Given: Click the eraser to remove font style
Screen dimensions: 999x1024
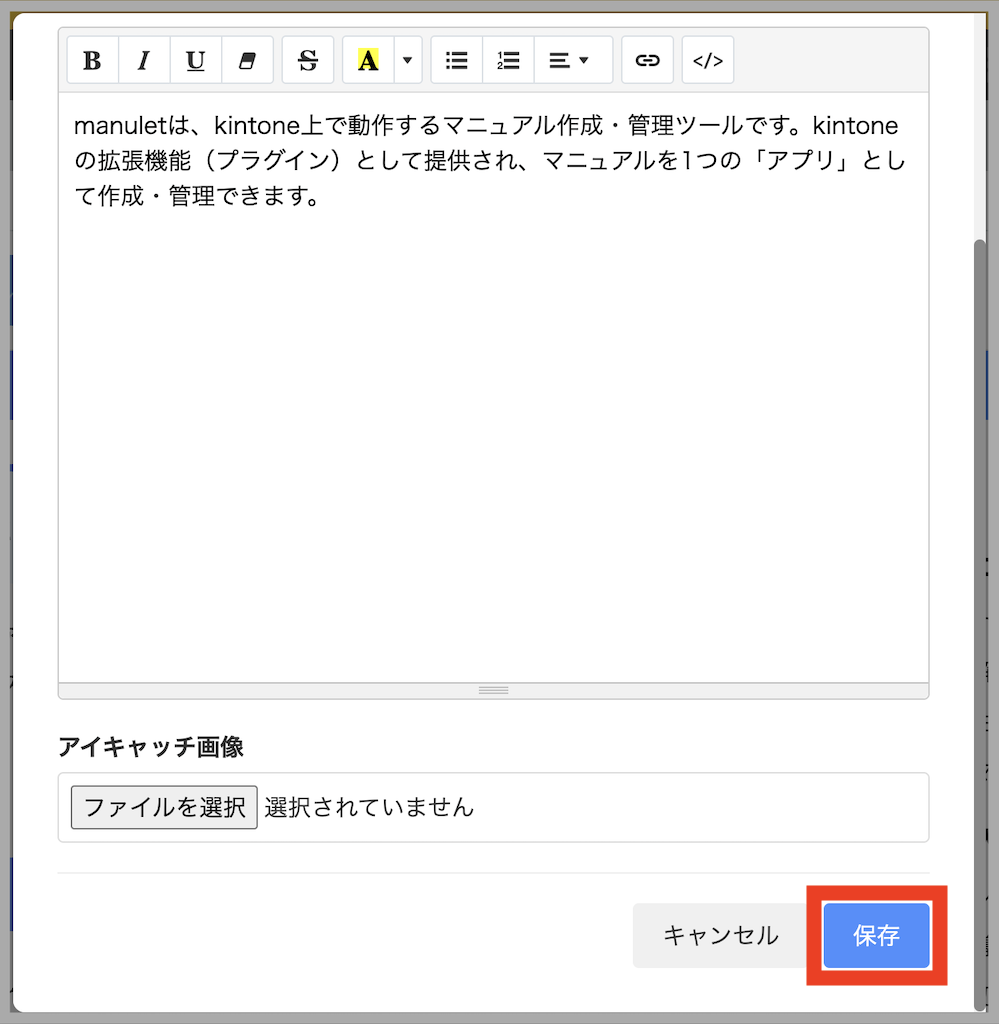Looking at the screenshot, I should point(247,60).
